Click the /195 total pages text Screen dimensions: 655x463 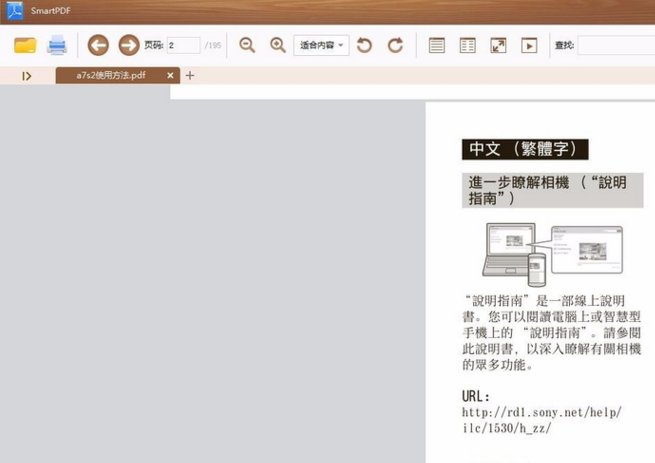[x=213, y=45]
